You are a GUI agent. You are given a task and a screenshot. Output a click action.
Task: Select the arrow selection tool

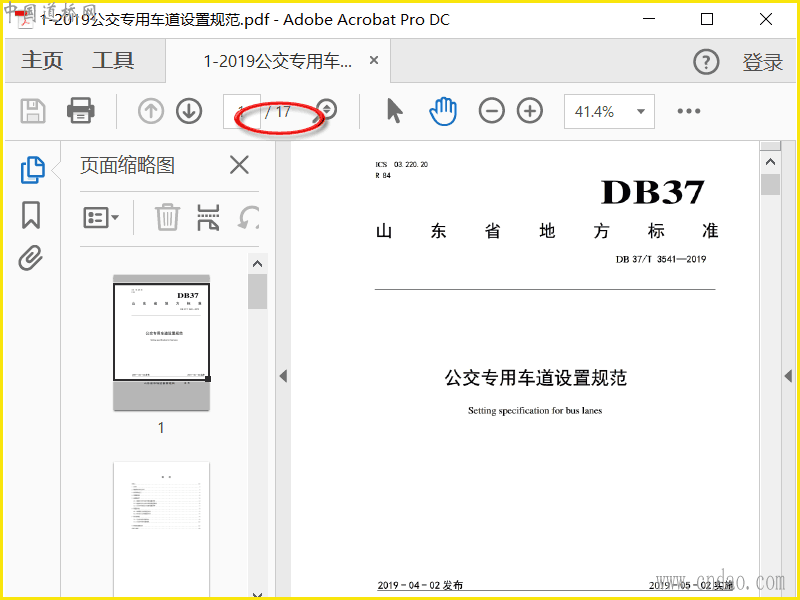pos(394,111)
